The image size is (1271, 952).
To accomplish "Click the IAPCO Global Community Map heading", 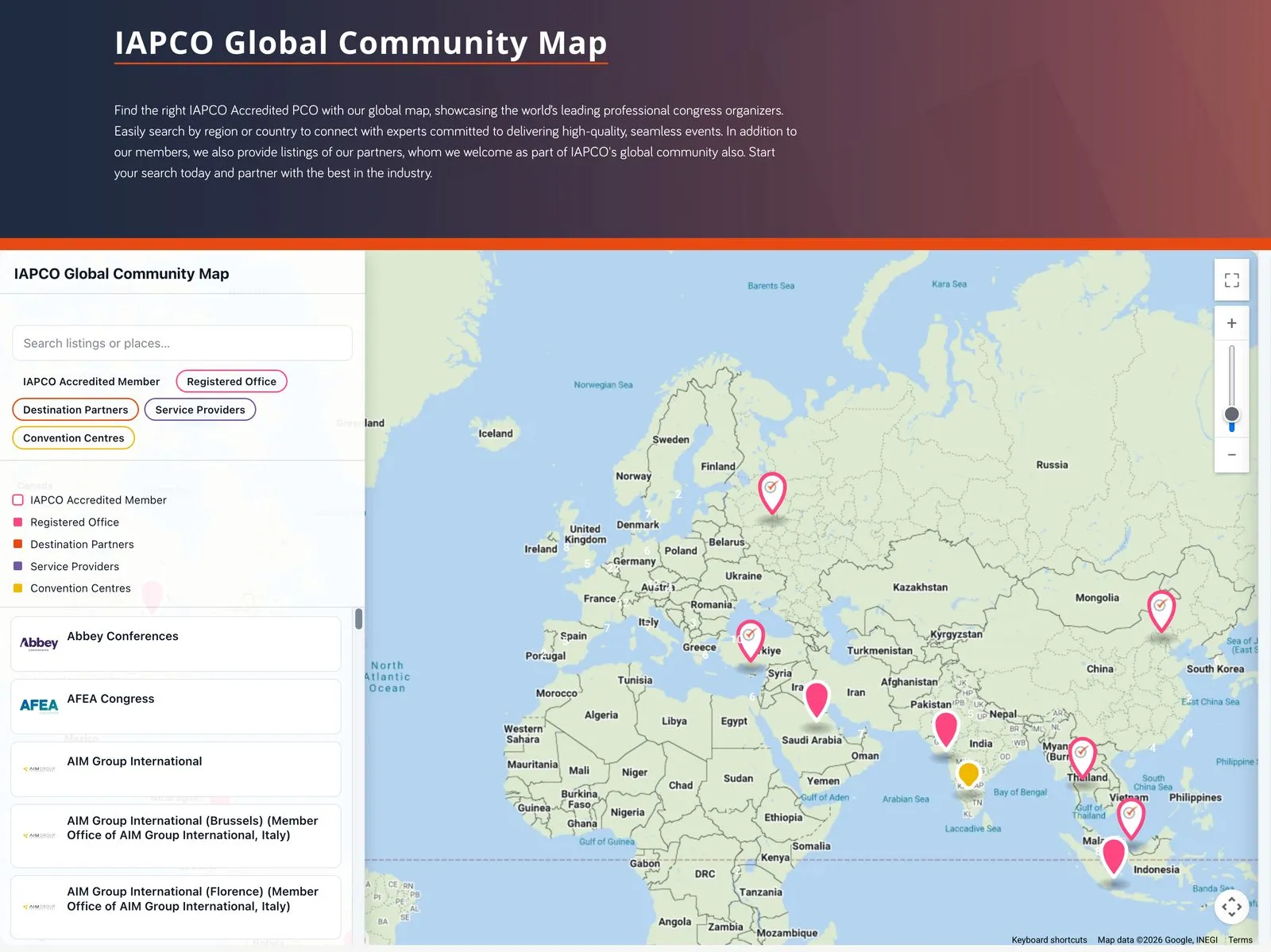I will point(361,43).
